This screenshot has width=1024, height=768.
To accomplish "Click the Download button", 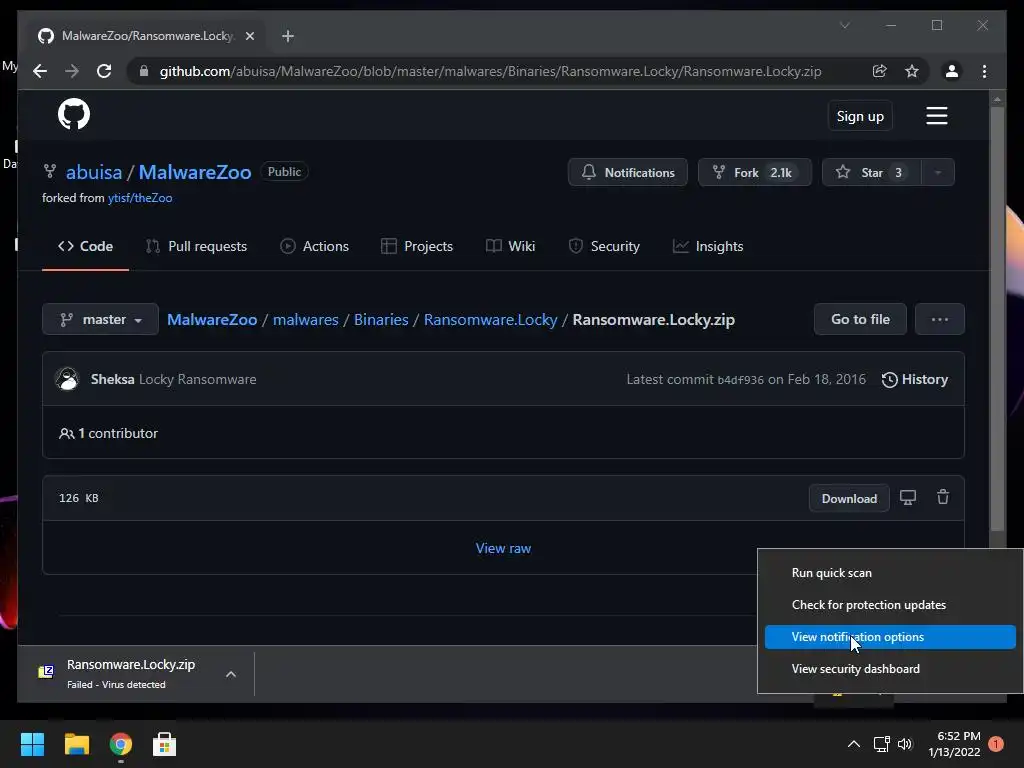I will [x=849, y=498].
